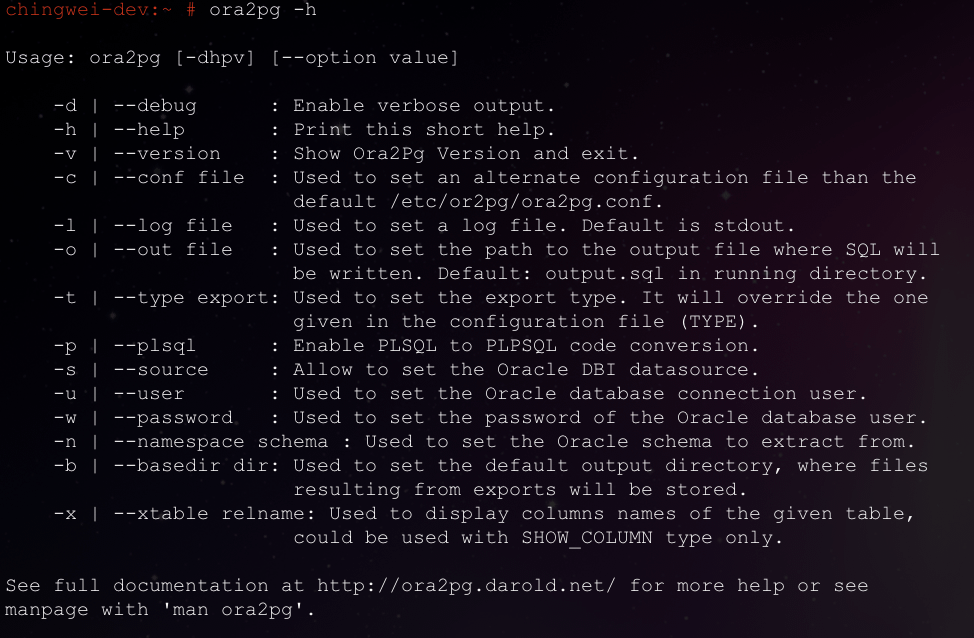Click the '--log file' option
Screen dimensions: 974x638
coord(173,226)
